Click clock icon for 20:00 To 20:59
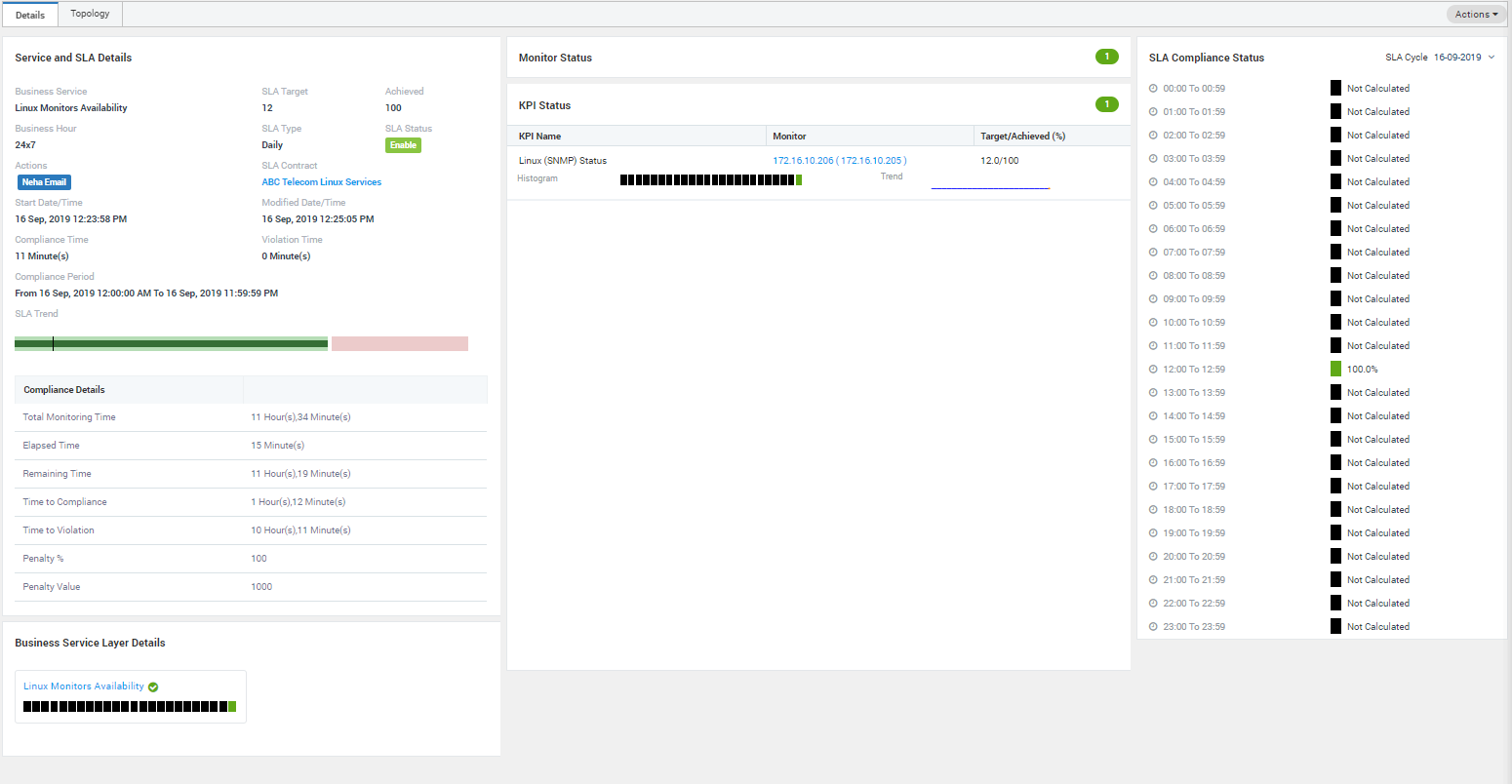The image size is (1512, 784). pyautogui.click(x=1153, y=557)
